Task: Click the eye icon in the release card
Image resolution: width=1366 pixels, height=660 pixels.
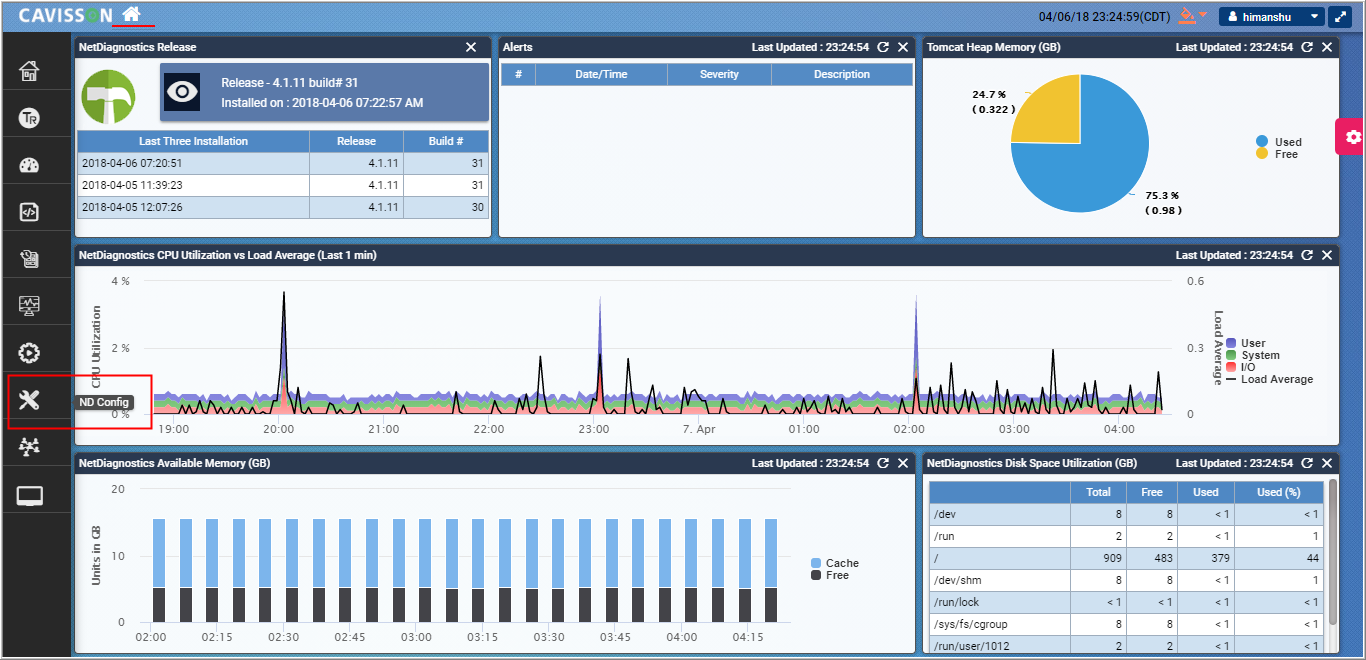Action: point(182,92)
